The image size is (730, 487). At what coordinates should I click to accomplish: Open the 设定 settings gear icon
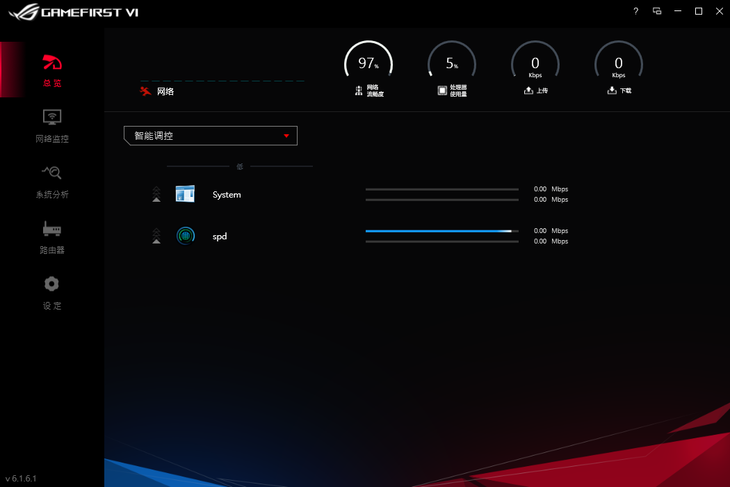click(x=52, y=284)
